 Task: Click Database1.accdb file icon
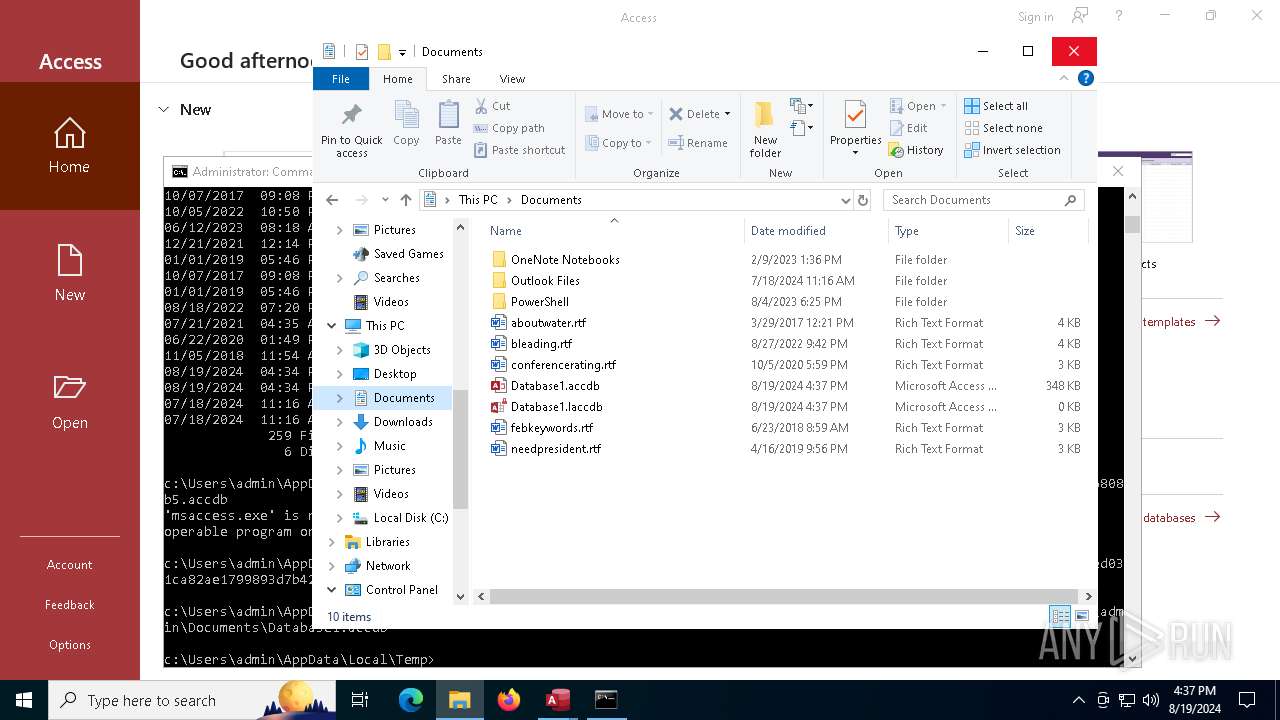499,386
